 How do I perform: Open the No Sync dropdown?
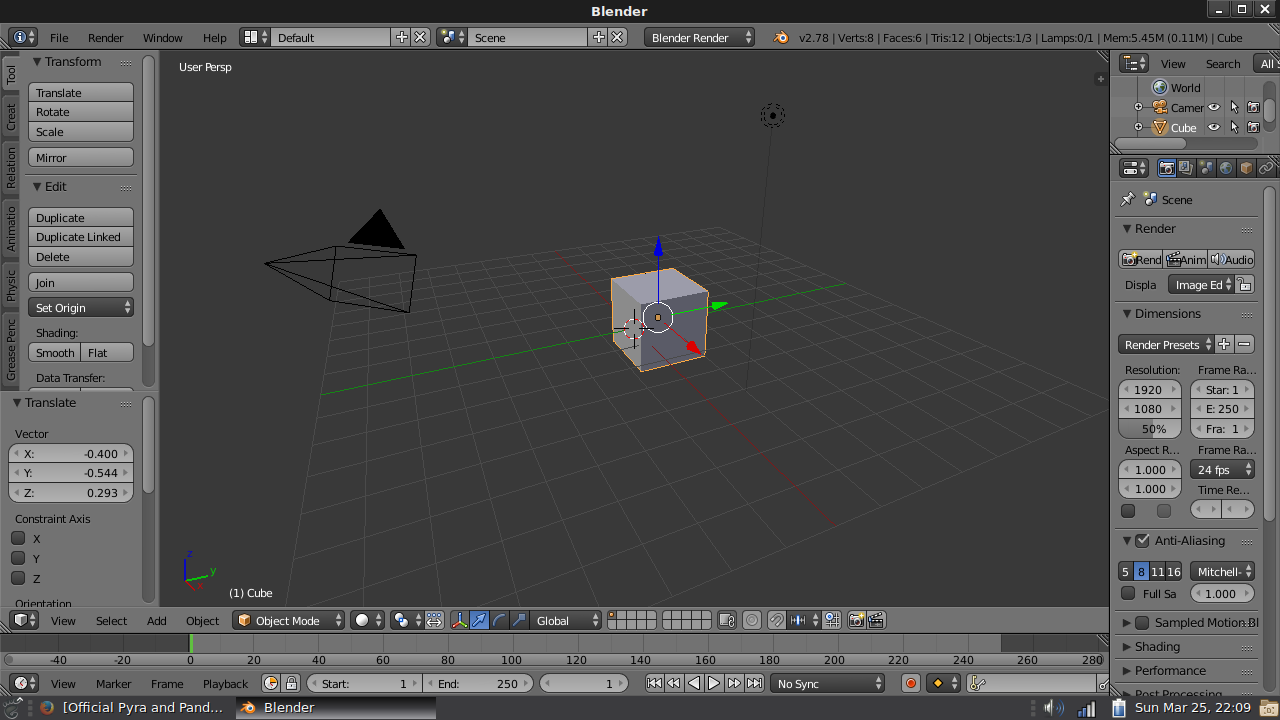[x=828, y=683]
